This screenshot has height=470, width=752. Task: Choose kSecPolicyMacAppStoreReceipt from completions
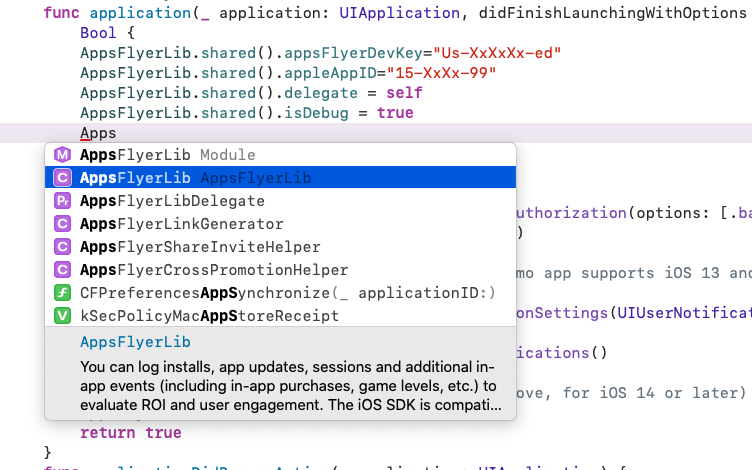(x=281, y=316)
